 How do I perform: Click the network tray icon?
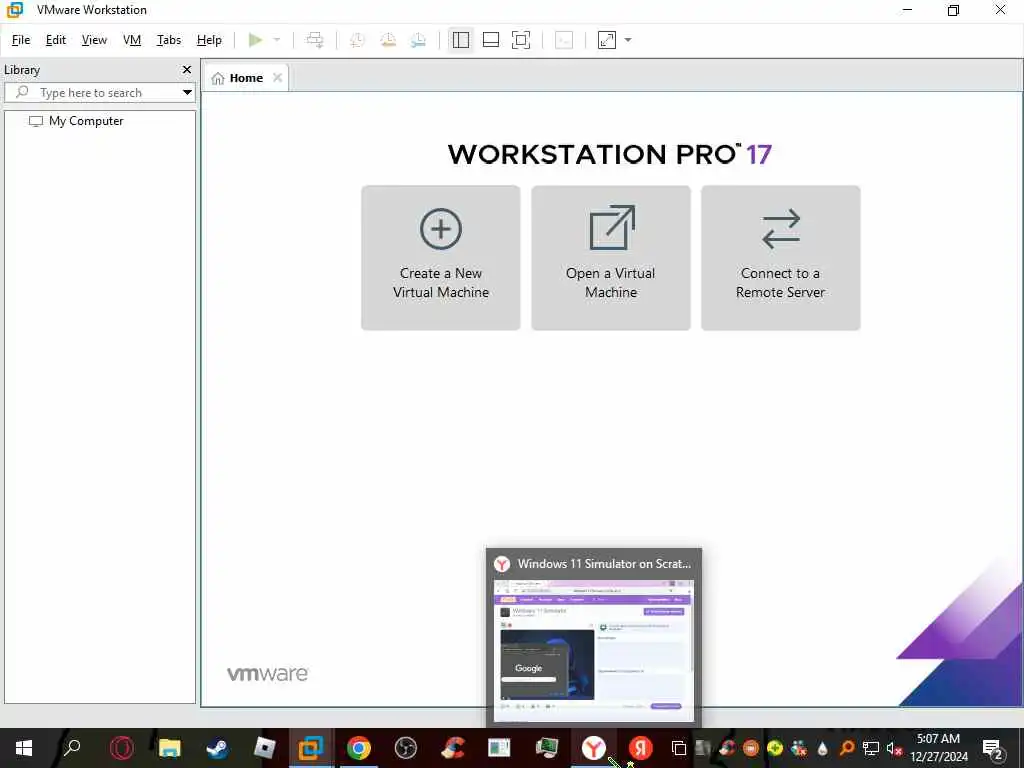(x=871, y=748)
